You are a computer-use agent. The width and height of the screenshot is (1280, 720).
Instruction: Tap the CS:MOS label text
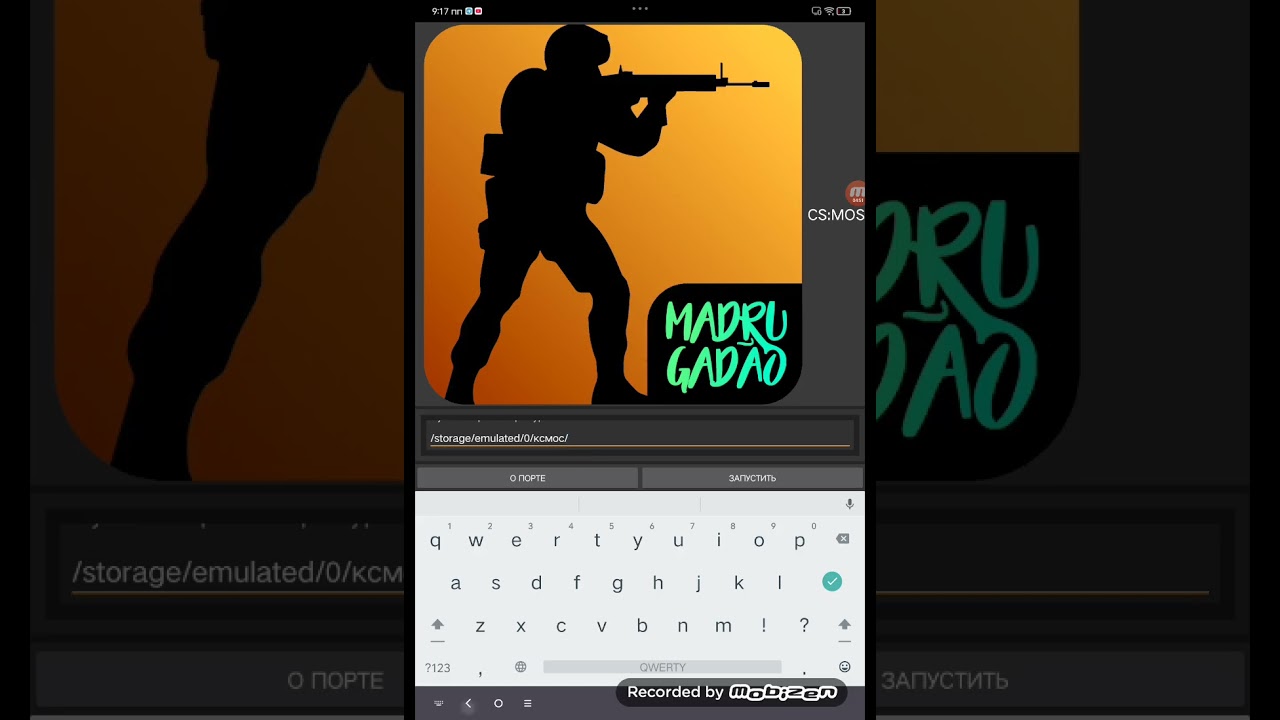tap(836, 215)
